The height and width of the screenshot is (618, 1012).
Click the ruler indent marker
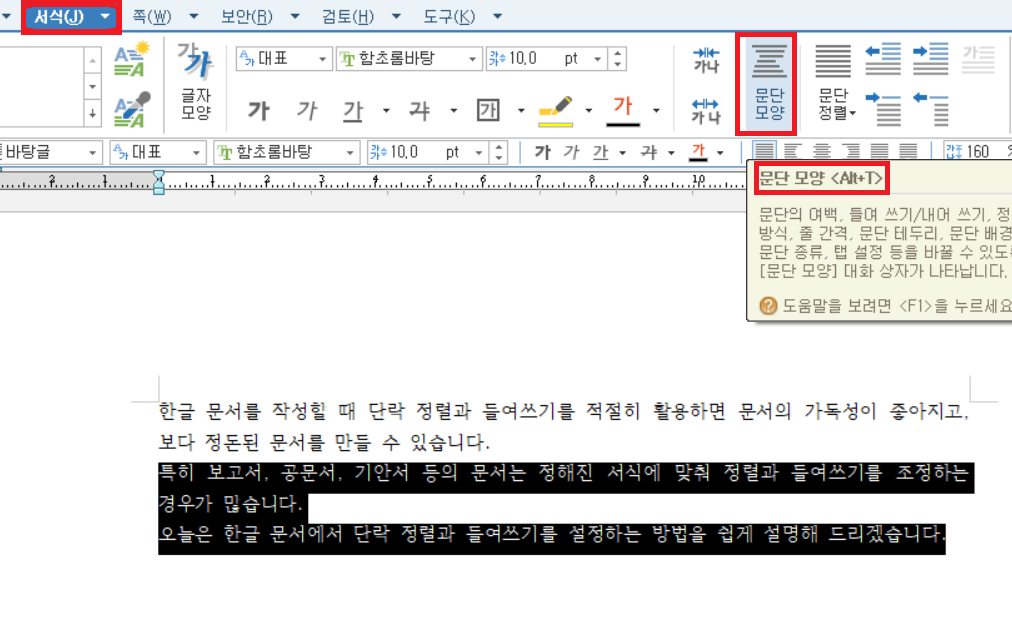[158, 182]
